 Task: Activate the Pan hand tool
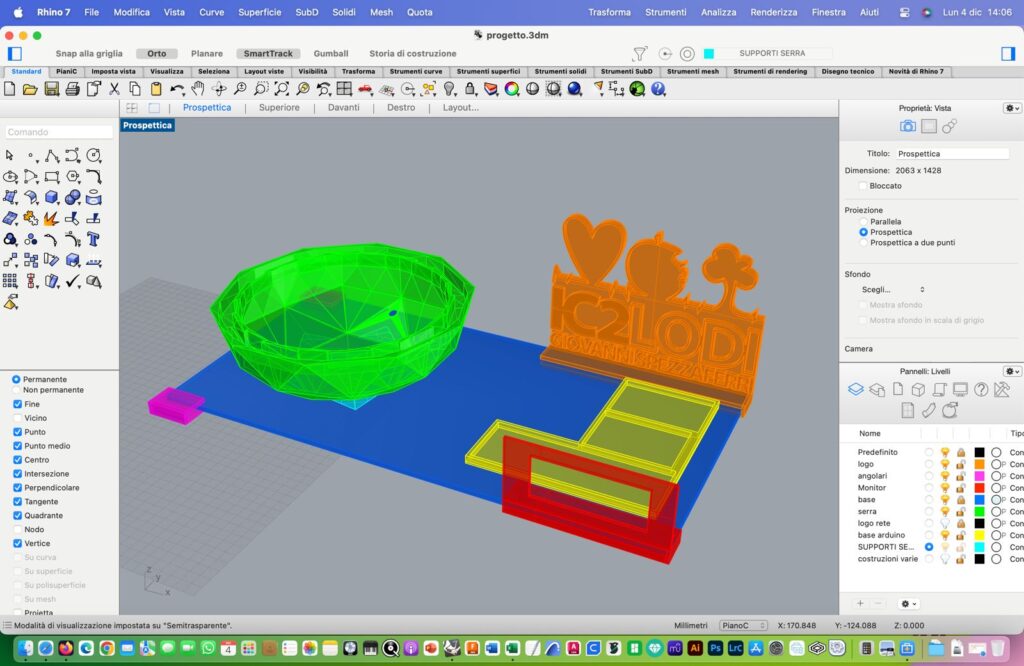pyautogui.click(x=198, y=89)
